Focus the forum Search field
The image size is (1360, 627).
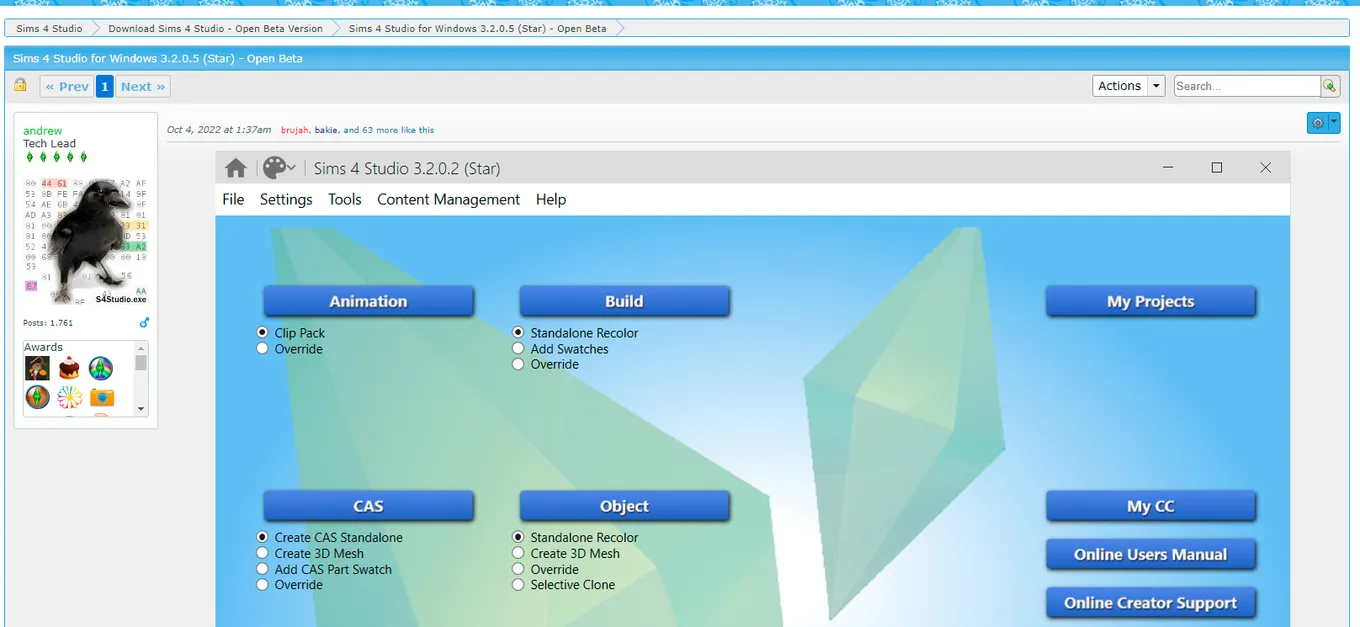pos(1247,86)
